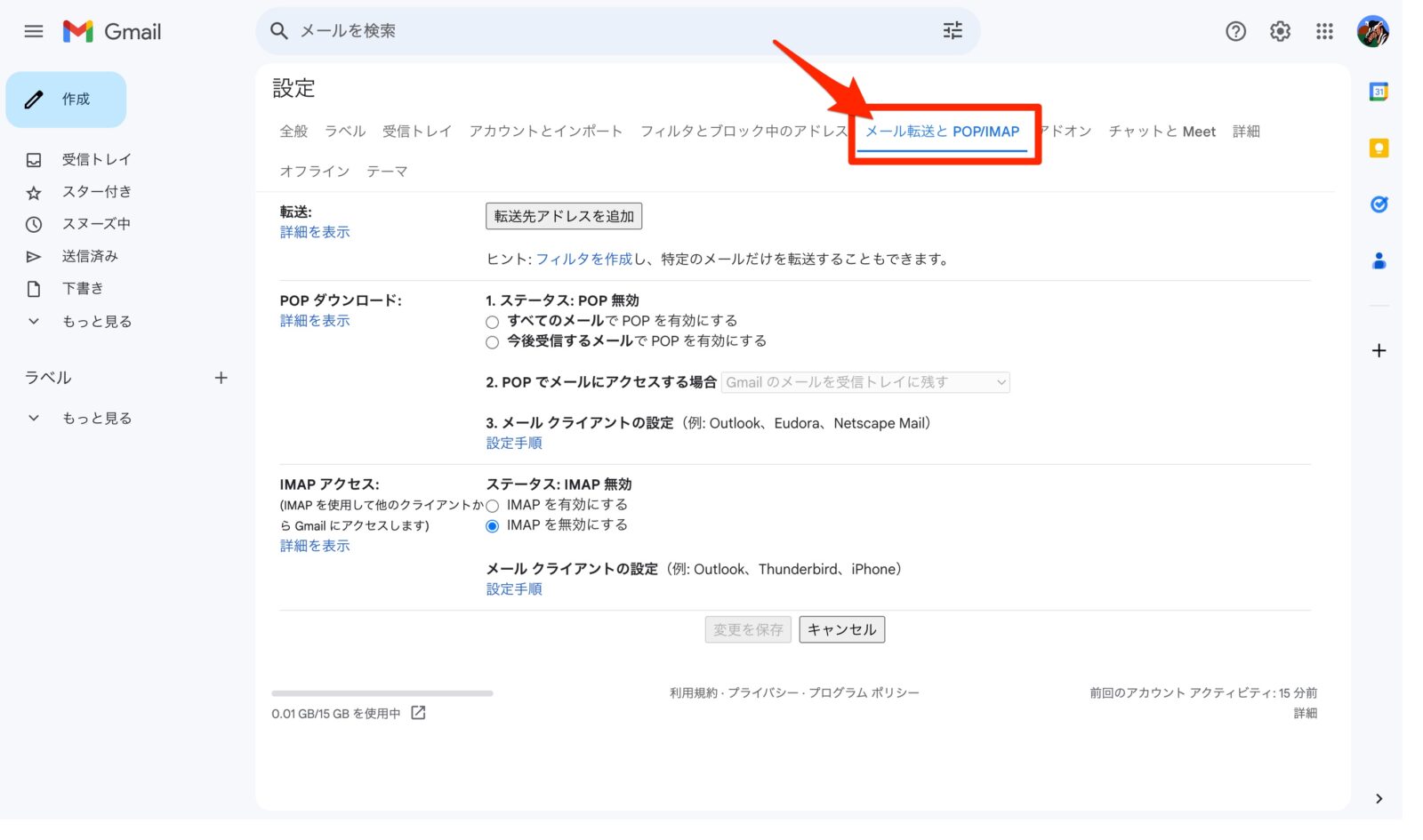Get add-ons plus icon in side panel
The width and height of the screenshot is (1423, 840).
coord(1379,350)
